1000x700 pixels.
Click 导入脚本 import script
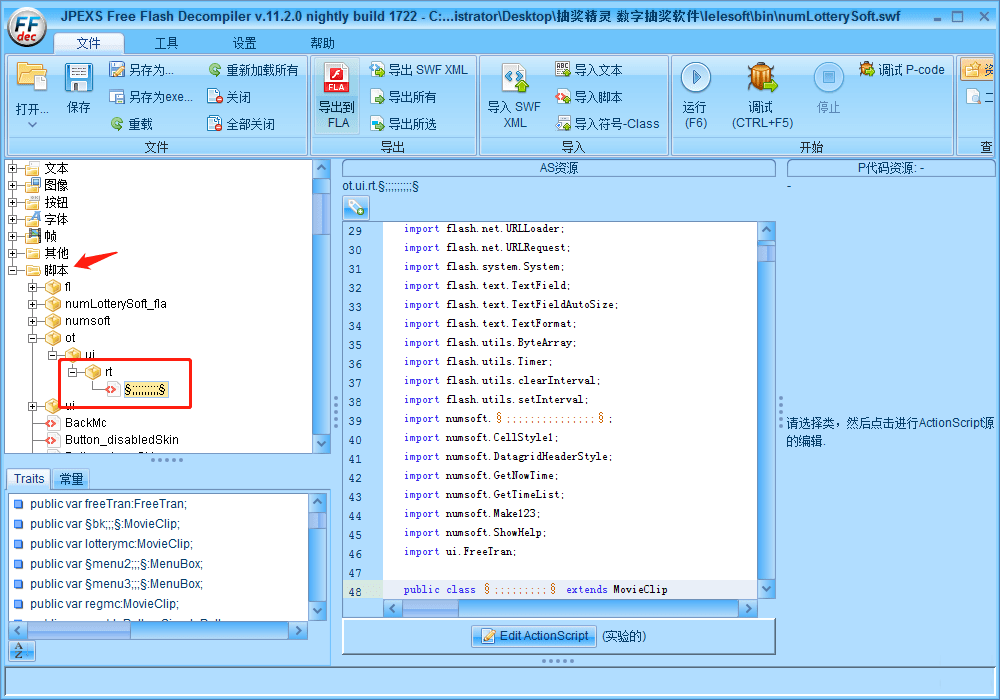[x=589, y=97]
